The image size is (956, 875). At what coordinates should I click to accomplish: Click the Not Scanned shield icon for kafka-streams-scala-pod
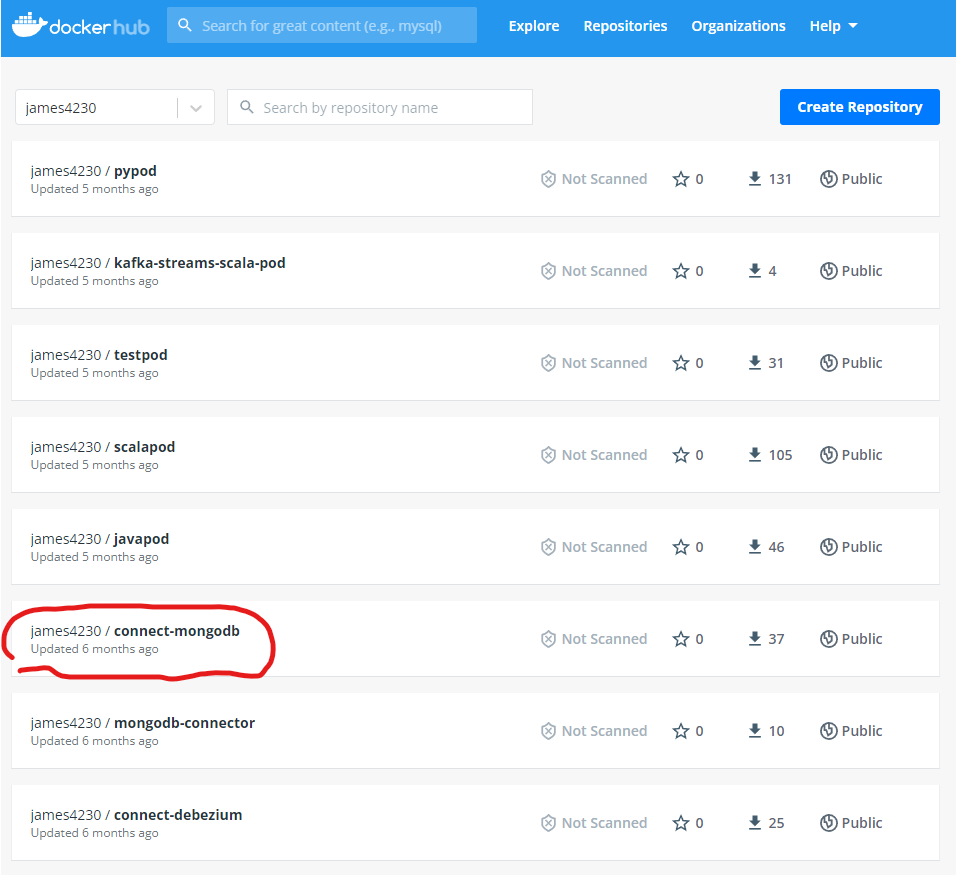[548, 271]
